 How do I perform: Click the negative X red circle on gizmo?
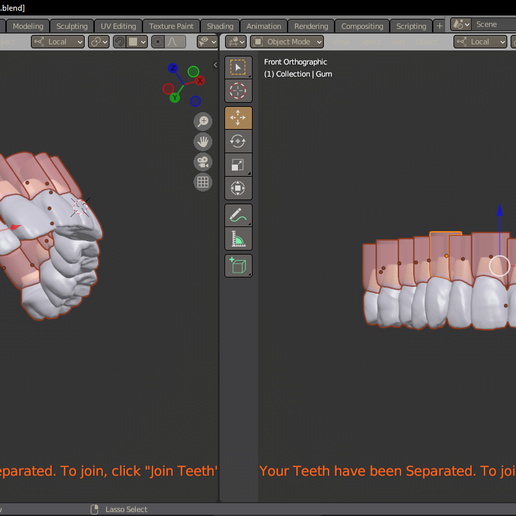[x=168, y=89]
